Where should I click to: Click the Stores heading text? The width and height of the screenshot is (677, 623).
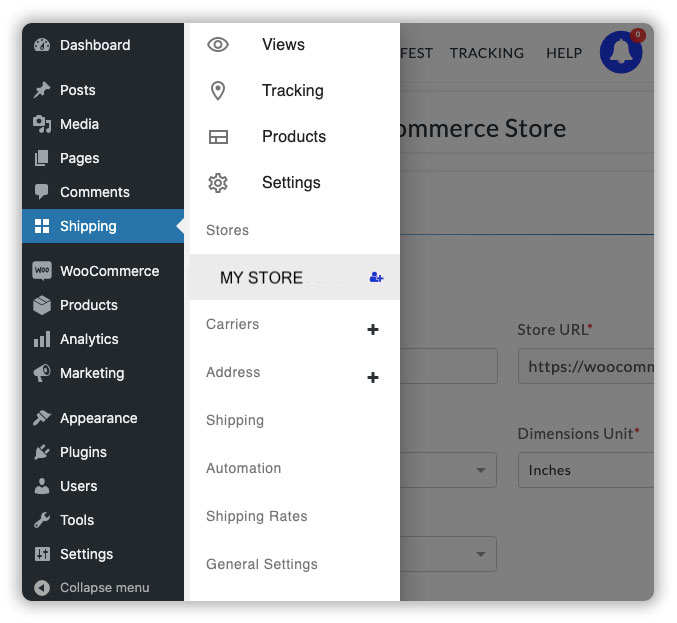(x=227, y=230)
